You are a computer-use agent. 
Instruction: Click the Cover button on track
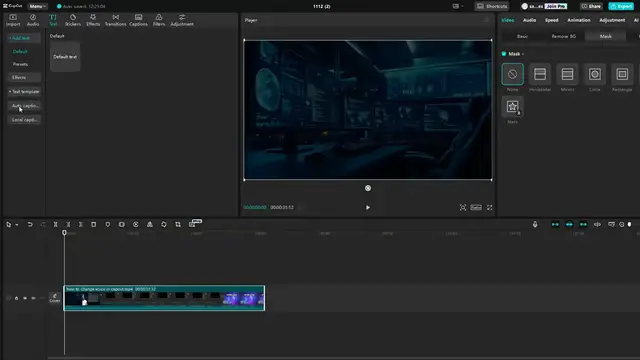click(55, 298)
